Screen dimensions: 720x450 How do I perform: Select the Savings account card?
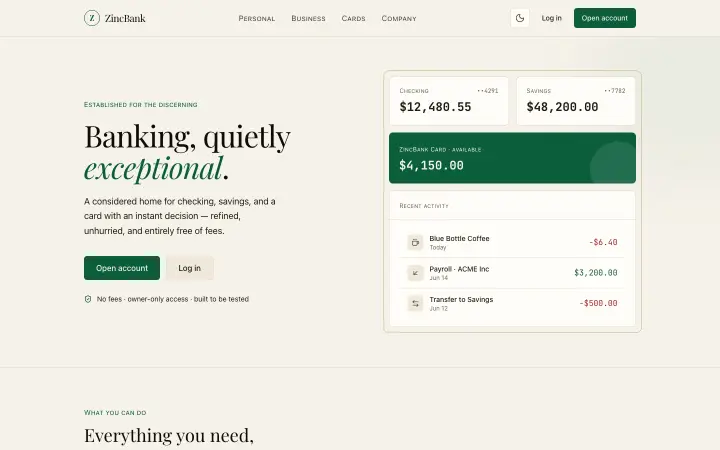click(x=576, y=101)
